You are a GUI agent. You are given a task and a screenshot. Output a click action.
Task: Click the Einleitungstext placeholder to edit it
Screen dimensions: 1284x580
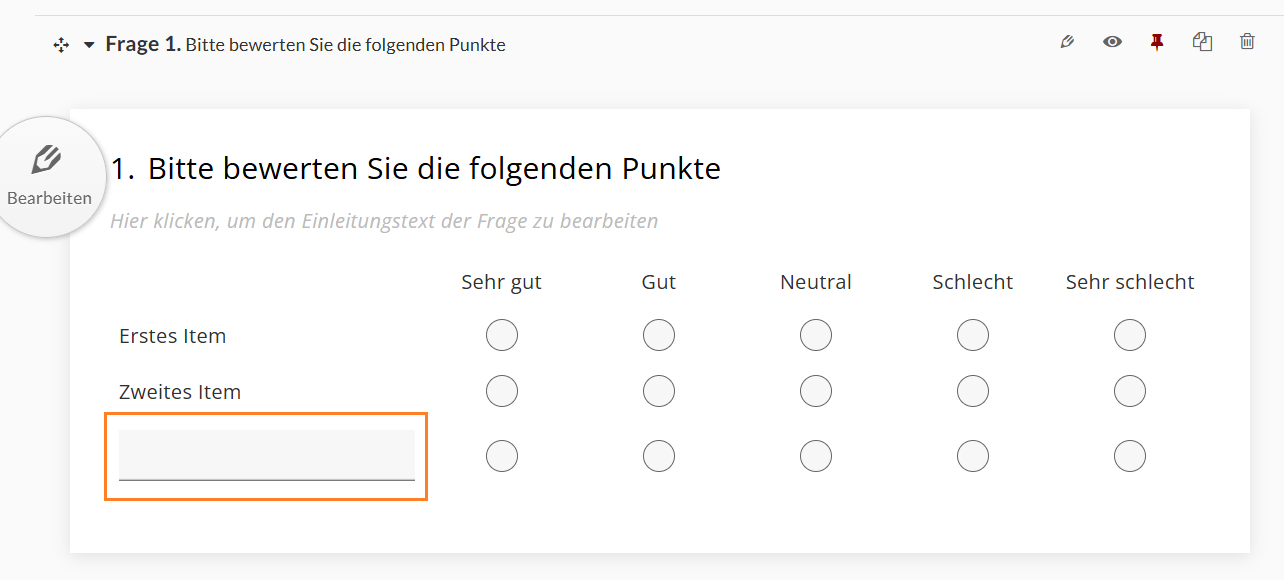384,221
